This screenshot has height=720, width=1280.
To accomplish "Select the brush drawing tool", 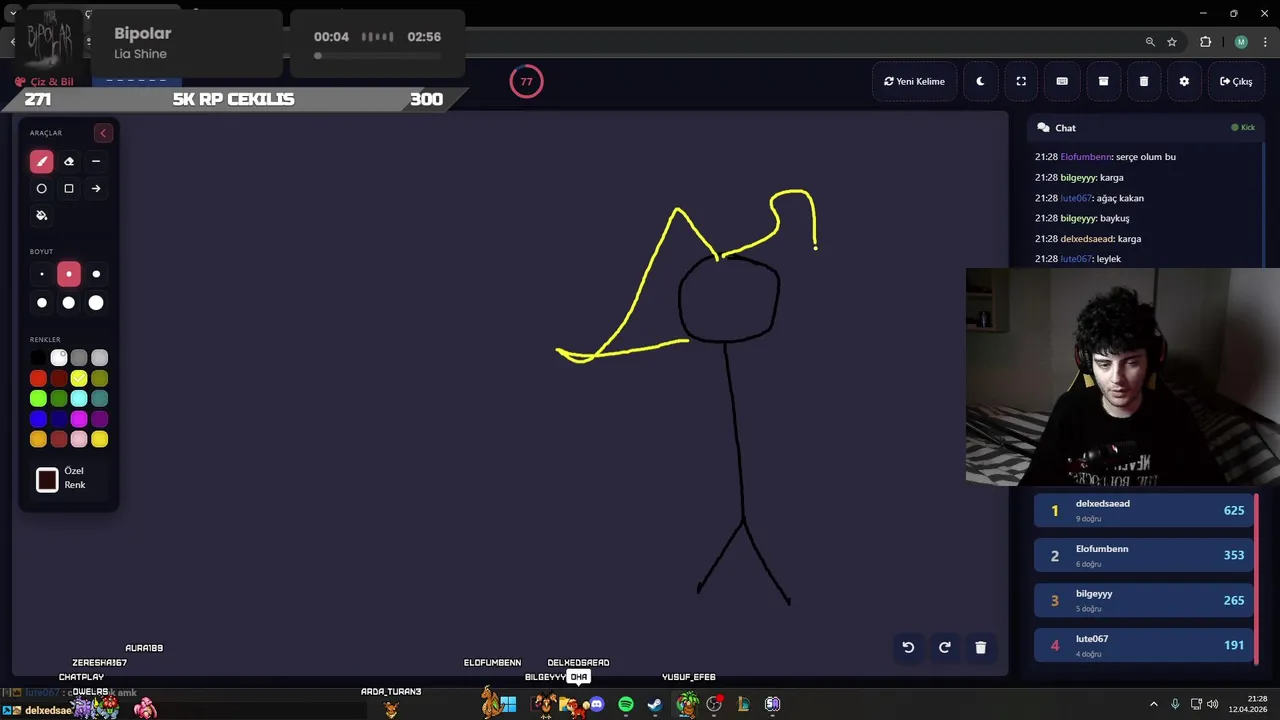I will 41,161.
